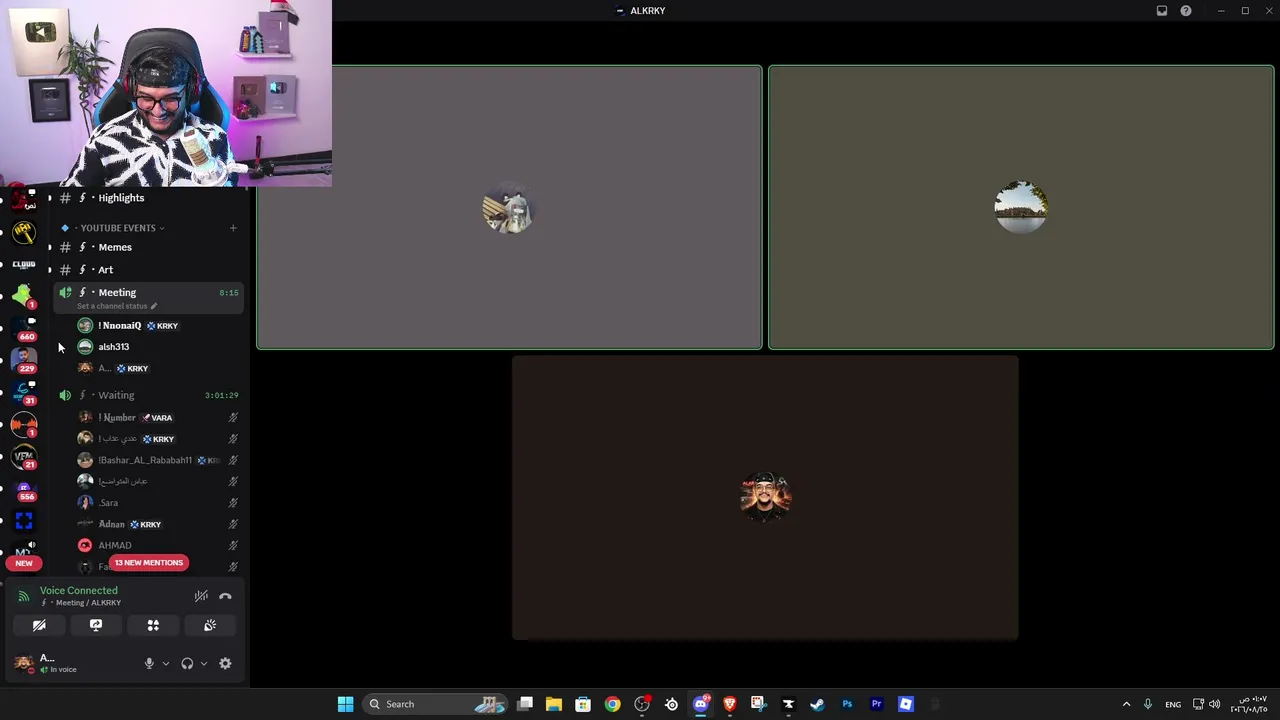Open the microphone input options arrow

(x=166, y=663)
